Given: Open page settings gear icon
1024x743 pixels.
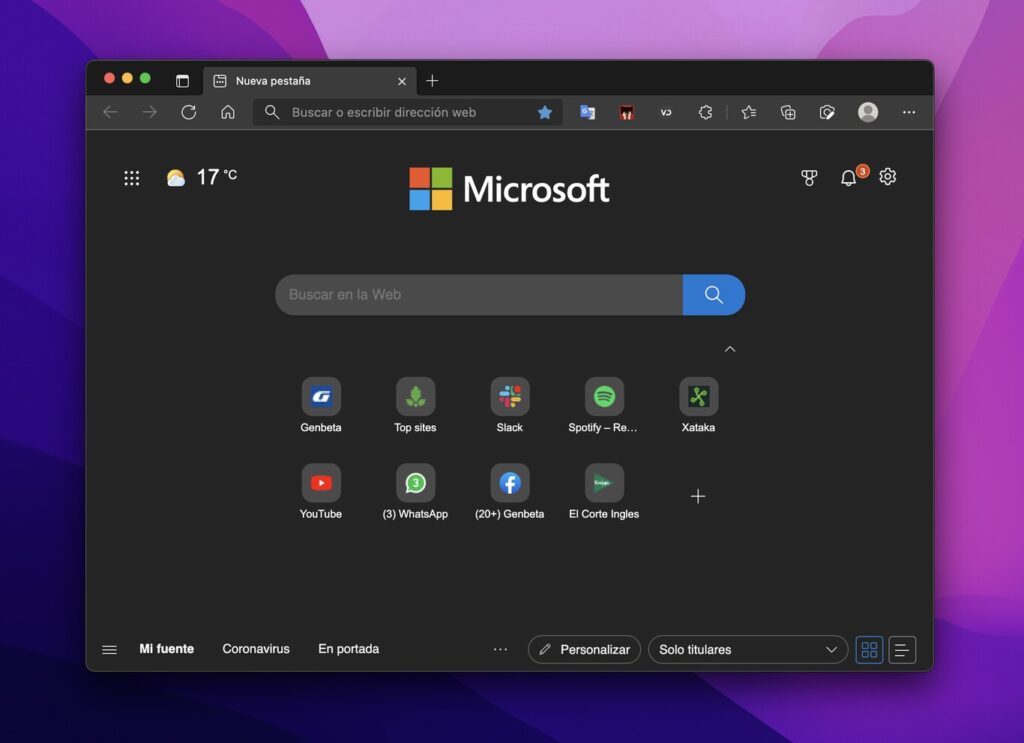Looking at the screenshot, I should [x=887, y=177].
